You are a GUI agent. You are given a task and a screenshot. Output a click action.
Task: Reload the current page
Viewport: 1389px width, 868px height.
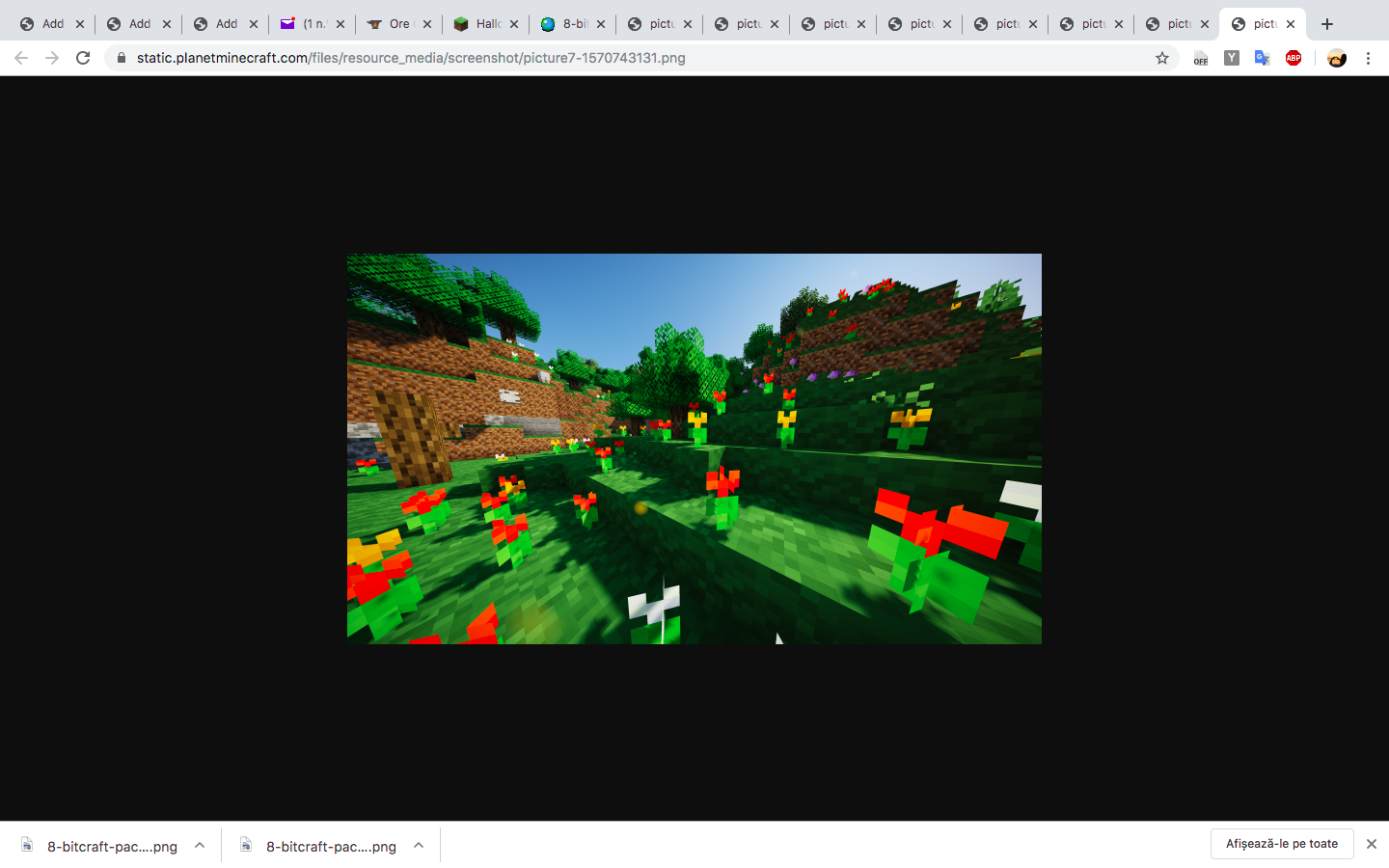point(83,58)
